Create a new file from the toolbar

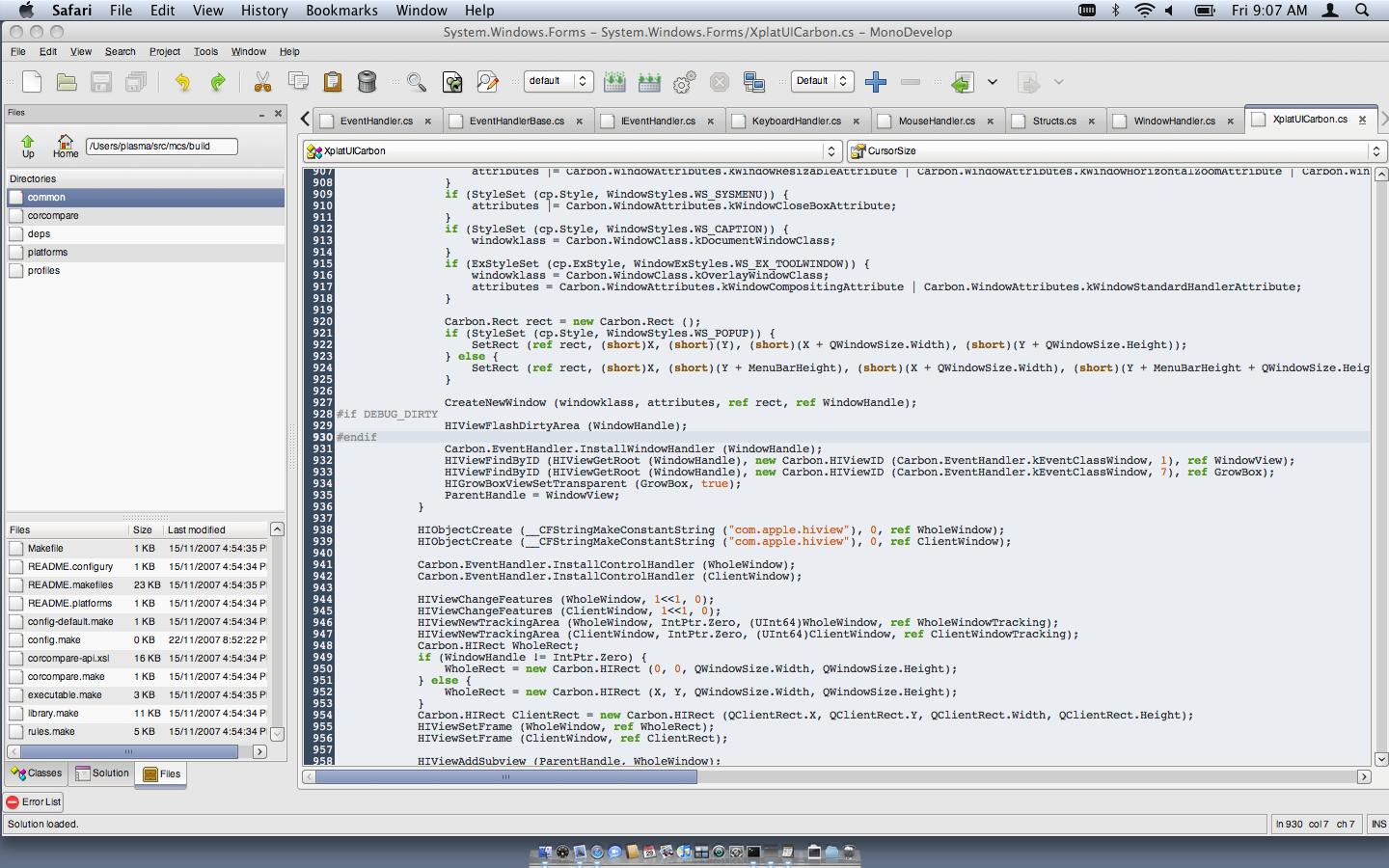click(32, 82)
